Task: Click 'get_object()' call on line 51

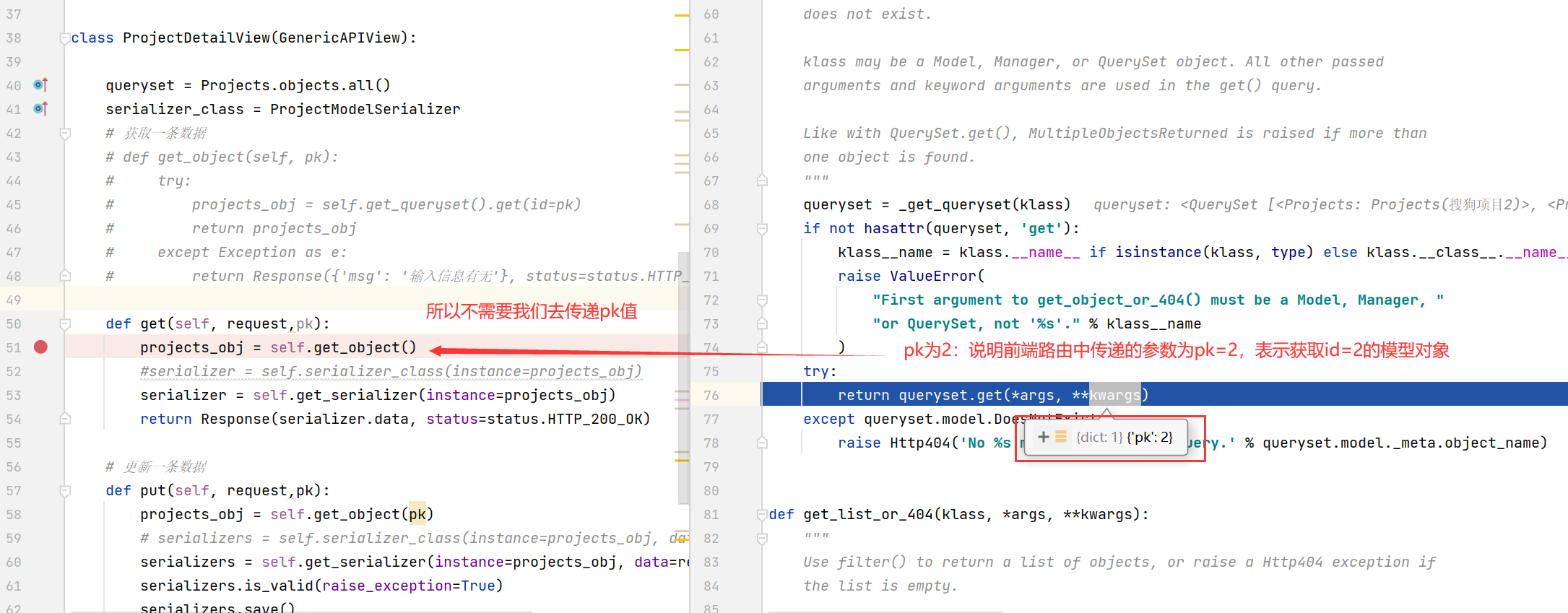Action: [365, 347]
